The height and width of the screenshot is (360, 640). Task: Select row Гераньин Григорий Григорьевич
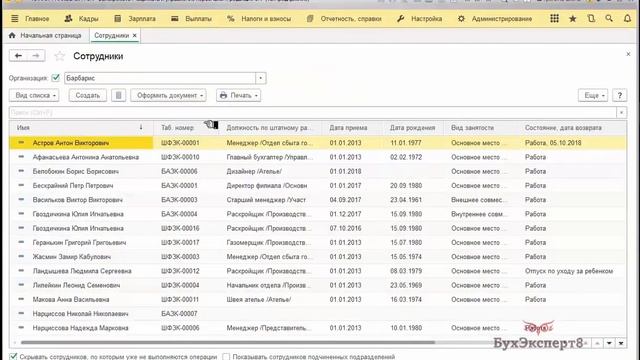pos(318,242)
